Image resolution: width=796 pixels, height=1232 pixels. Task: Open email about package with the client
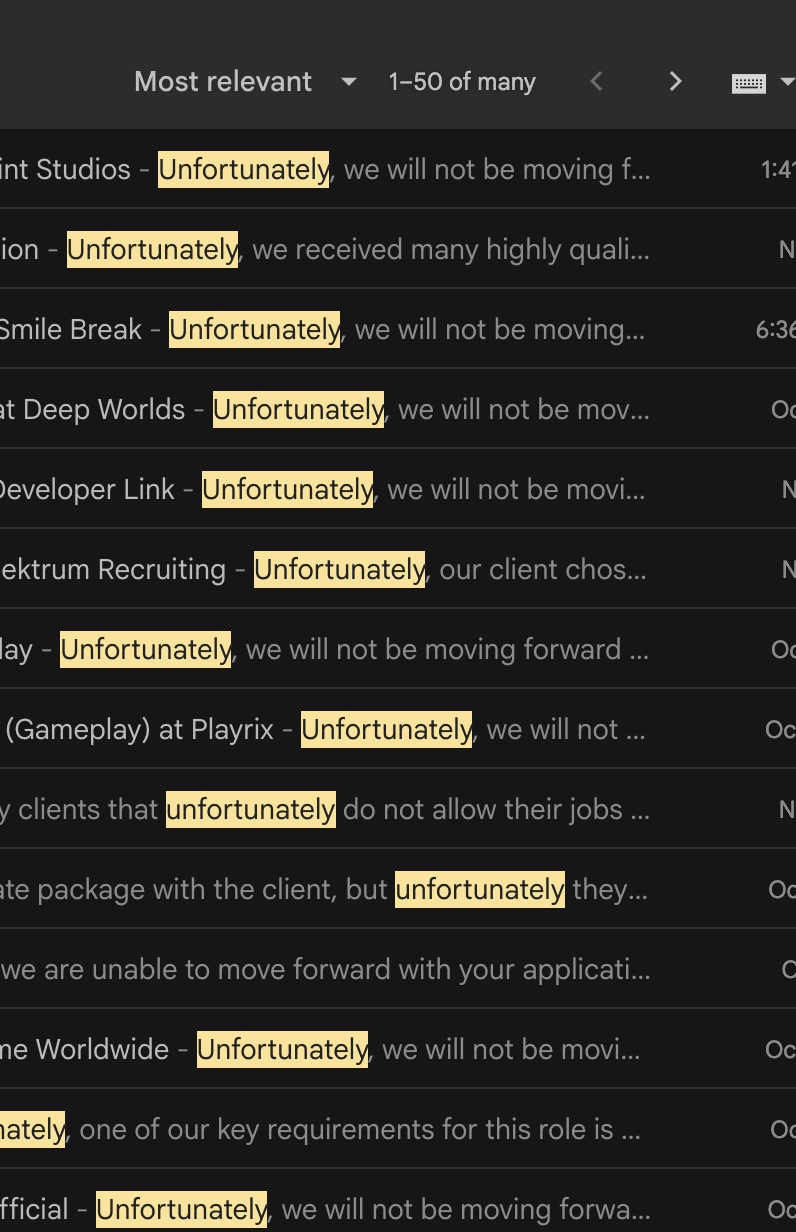pos(398,889)
